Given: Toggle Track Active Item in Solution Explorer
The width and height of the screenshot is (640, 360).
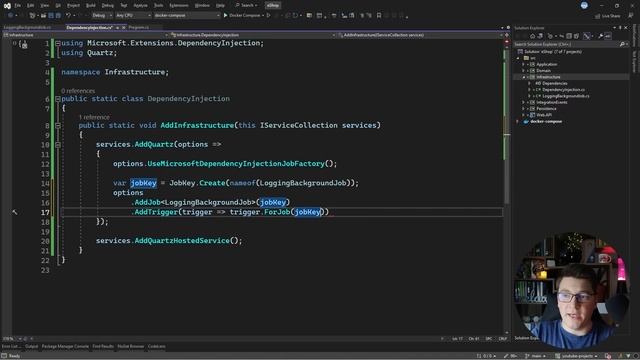Looking at the screenshot, I should click(587, 36).
